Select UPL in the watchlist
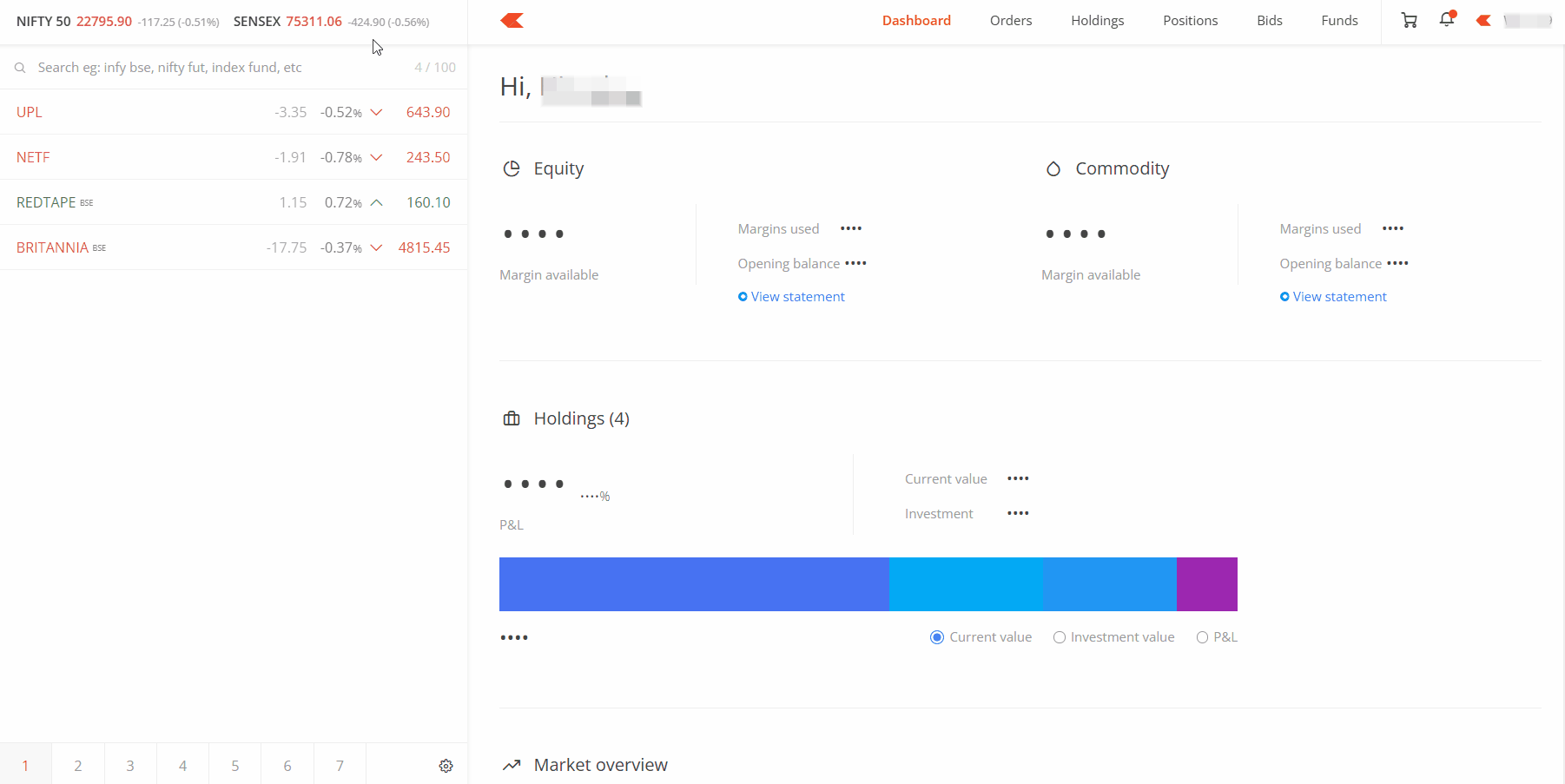Screen dimensions: 1565x784 pos(234,112)
